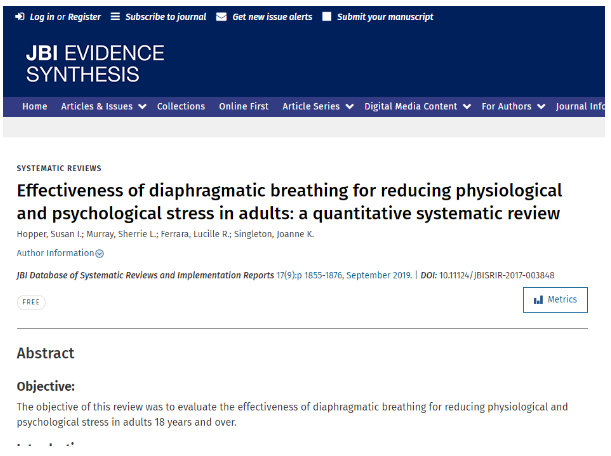Image resolution: width=611 pixels, height=456 pixels.
Task: Select Online First in navigation bar
Action: click(x=244, y=107)
